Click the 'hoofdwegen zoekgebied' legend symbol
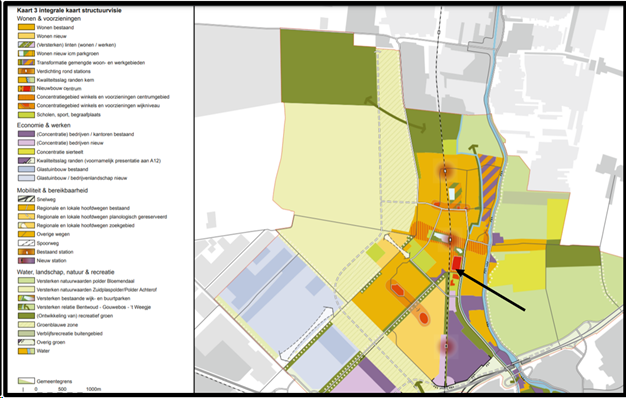626x398 pixels. click(x=26, y=226)
